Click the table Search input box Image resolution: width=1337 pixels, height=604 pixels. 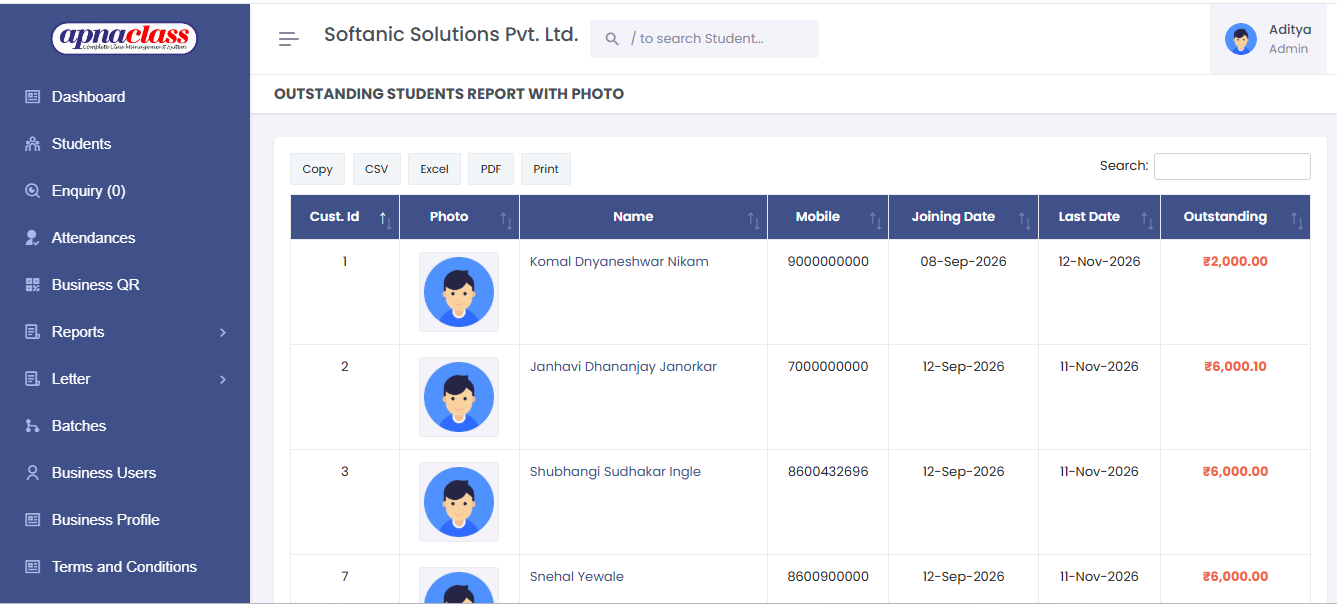point(1232,166)
